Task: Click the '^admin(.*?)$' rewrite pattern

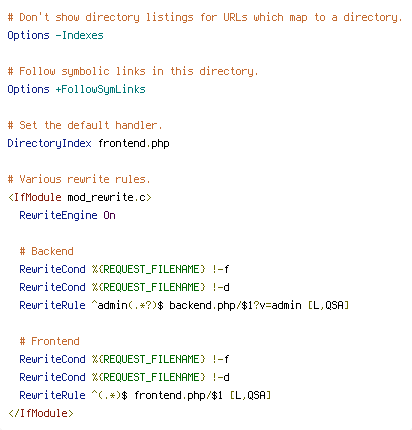Action: [128, 305]
